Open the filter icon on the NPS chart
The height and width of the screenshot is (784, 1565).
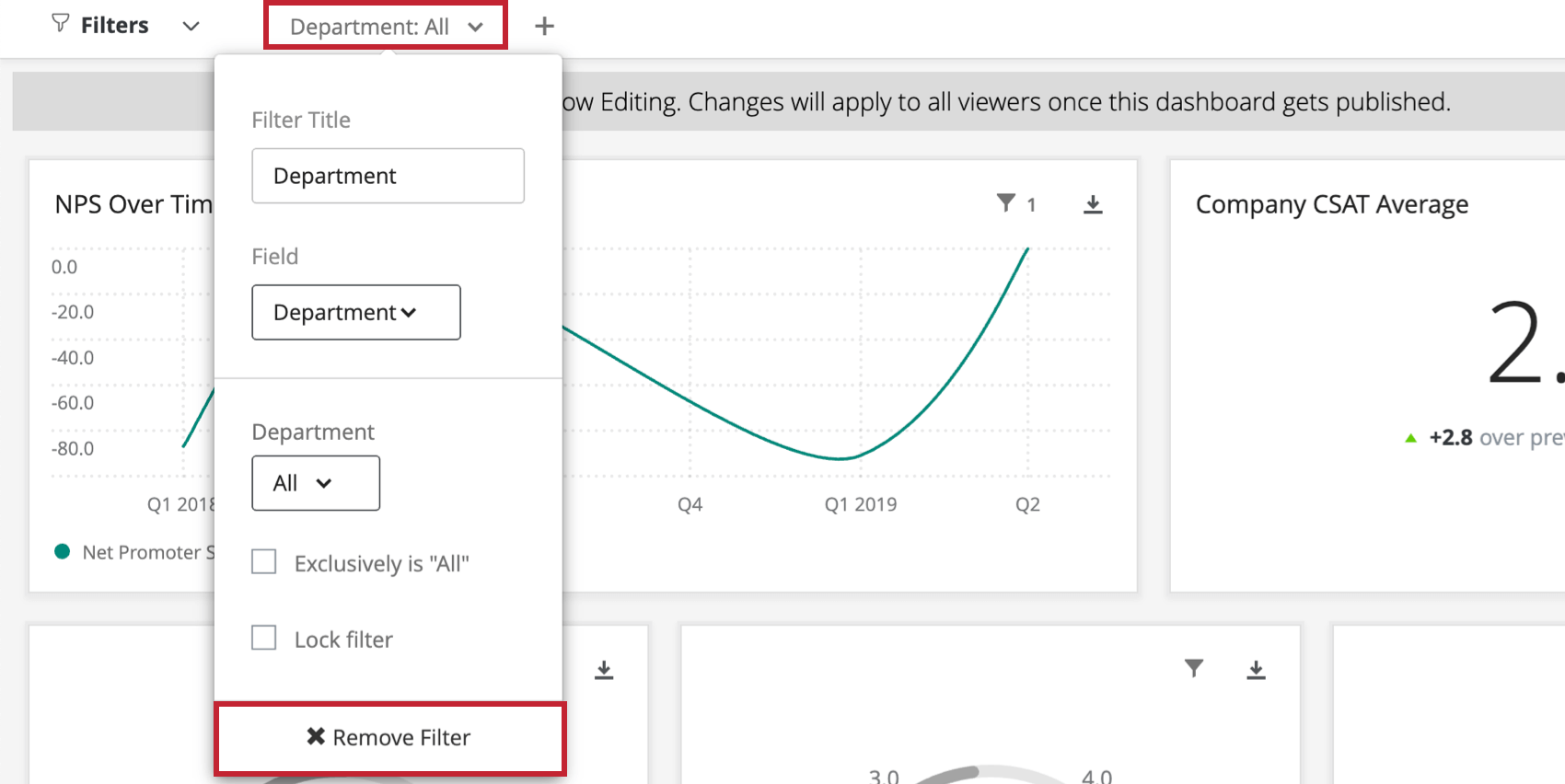(1006, 204)
